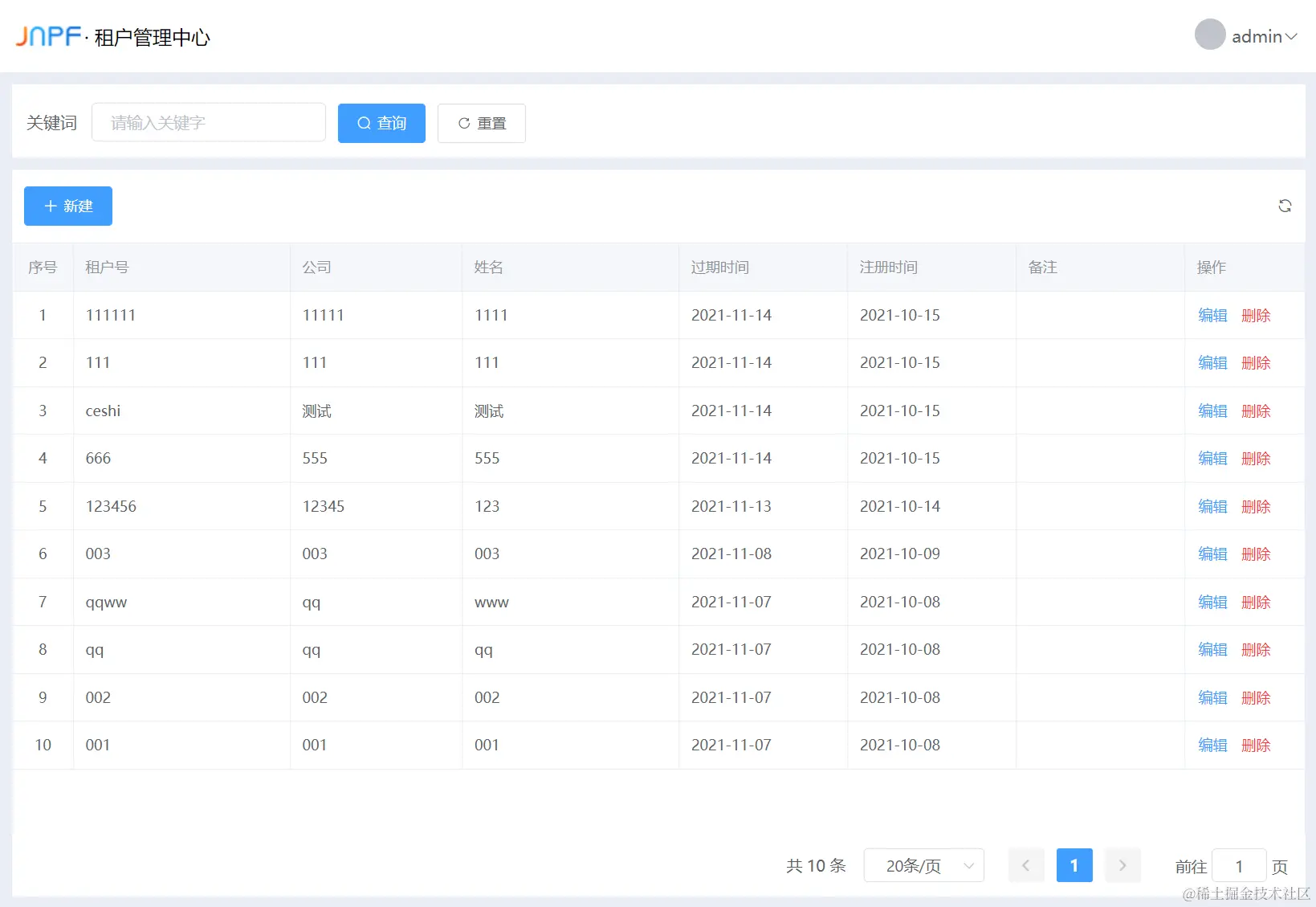This screenshot has width=1316, height=907.
Task: Edit tenant 002 row
Action: pyautogui.click(x=1212, y=697)
